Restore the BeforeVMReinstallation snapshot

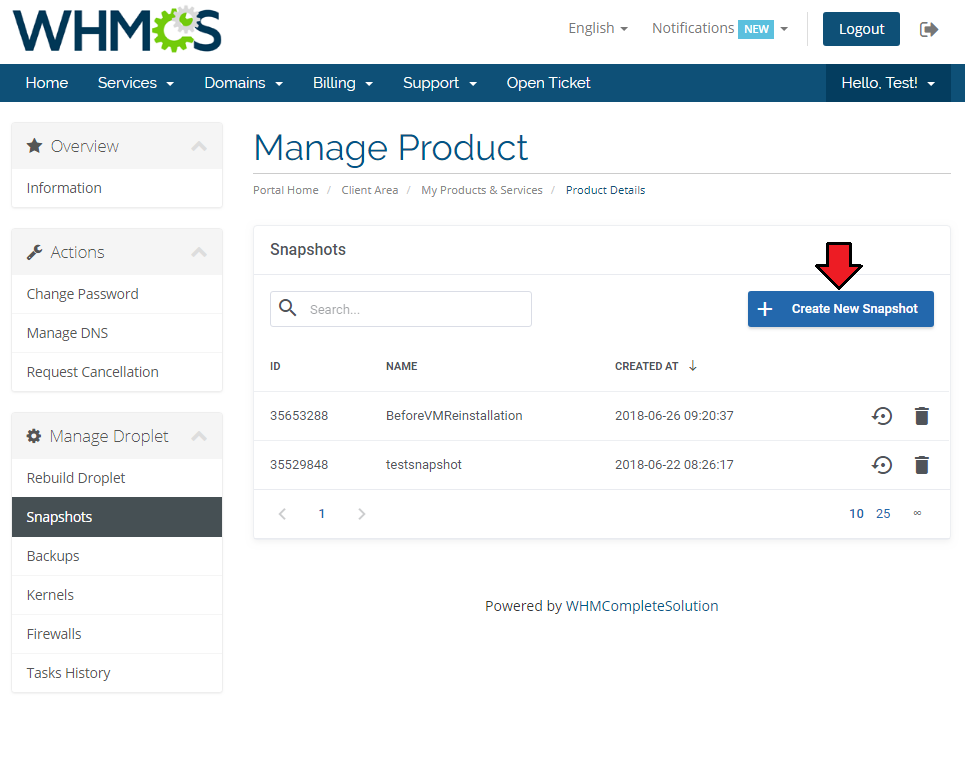click(x=882, y=416)
